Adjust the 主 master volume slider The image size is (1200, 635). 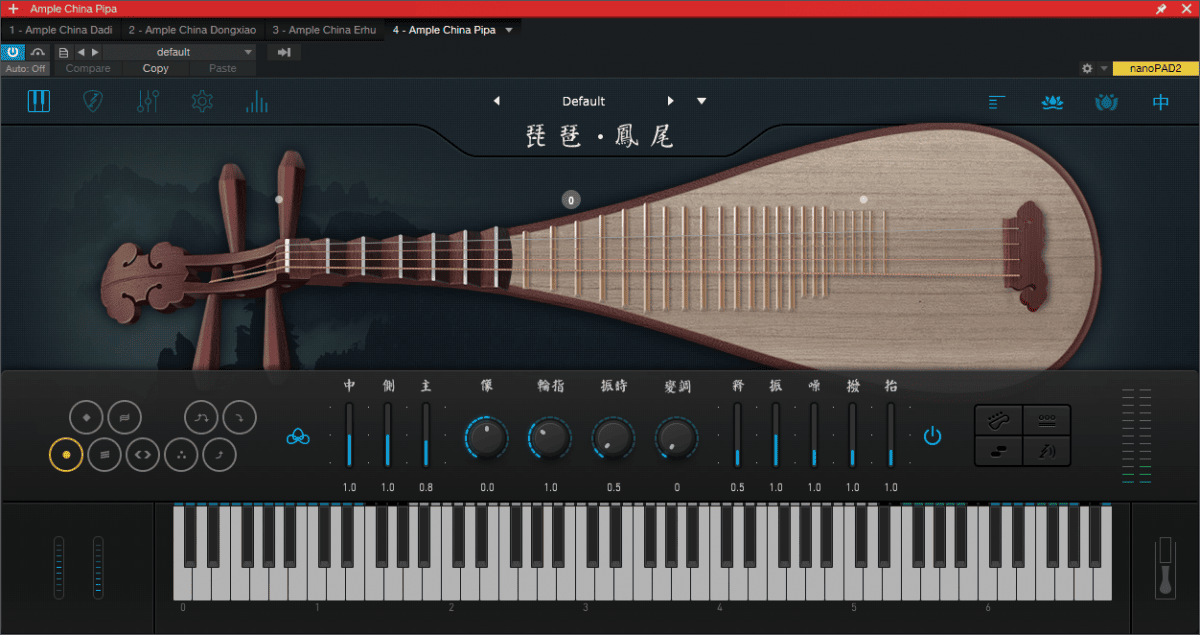click(426, 435)
